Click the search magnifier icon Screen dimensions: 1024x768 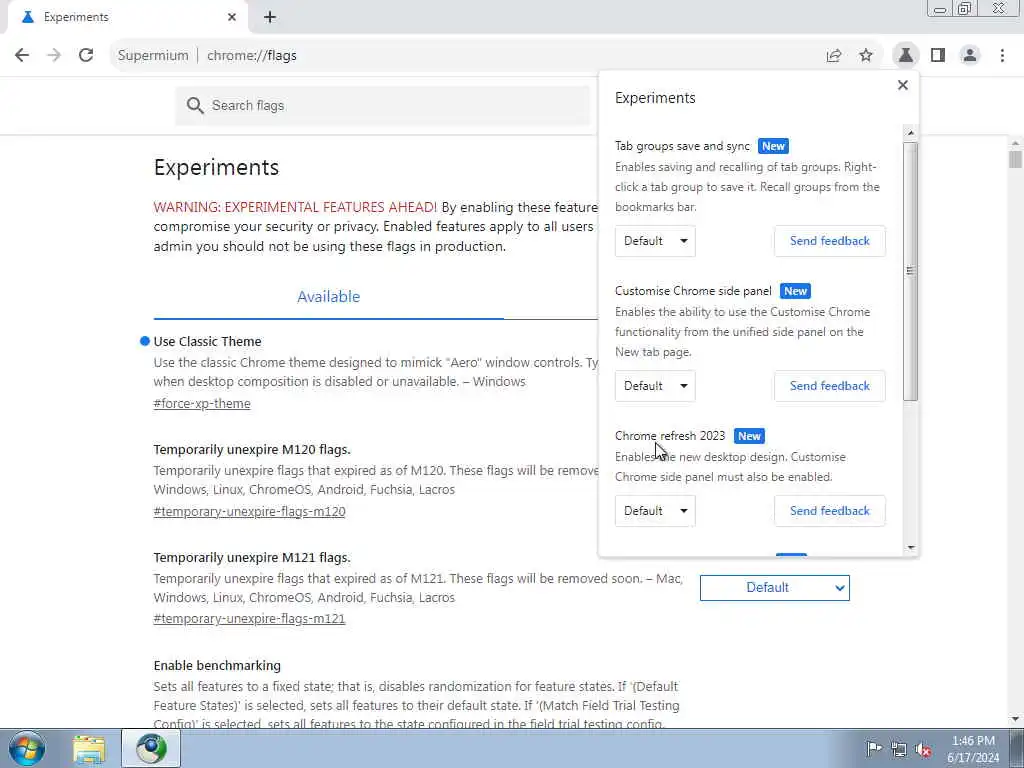(195, 105)
